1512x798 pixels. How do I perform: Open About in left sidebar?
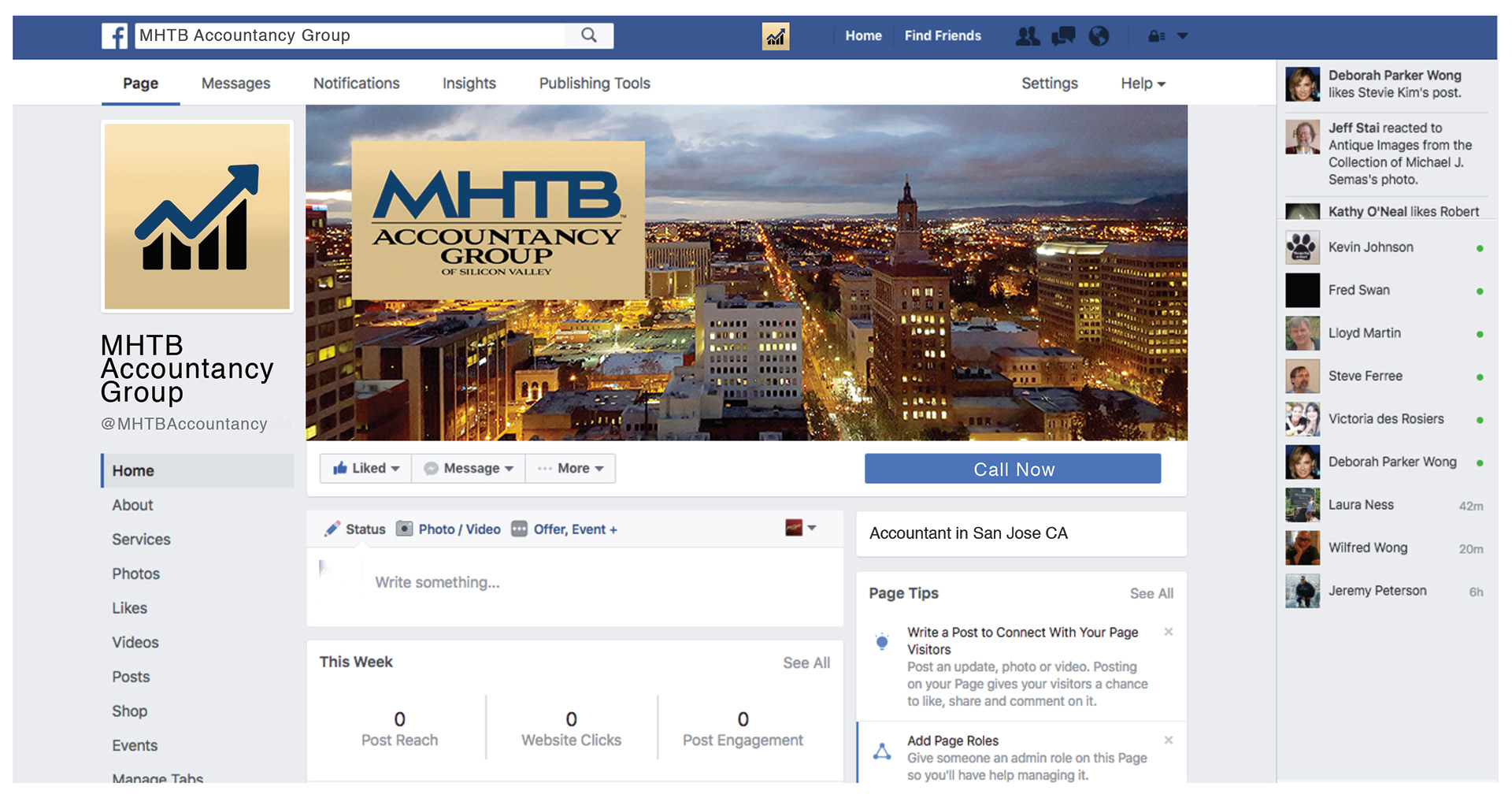coord(132,505)
